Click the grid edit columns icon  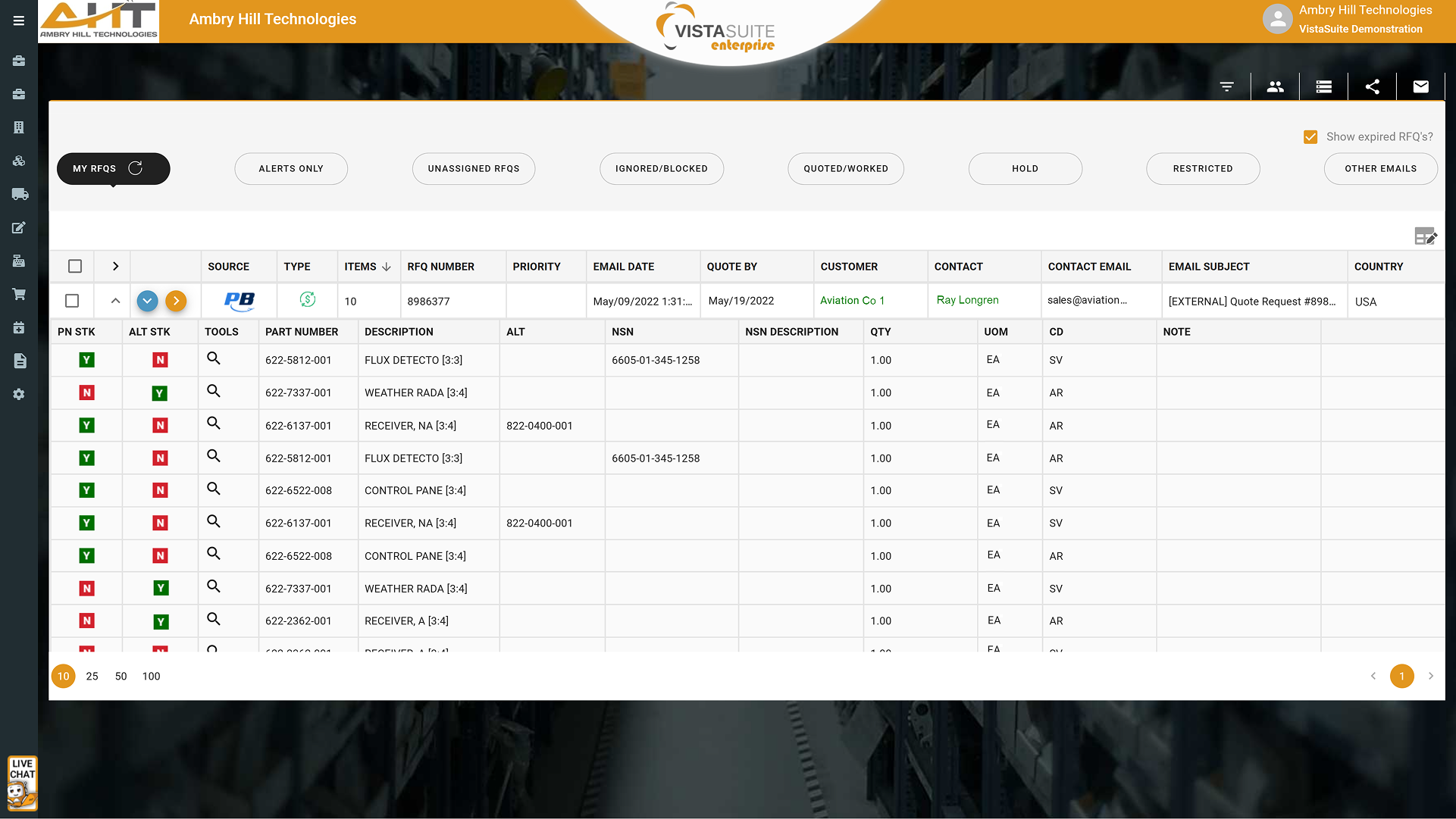click(x=1425, y=236)
